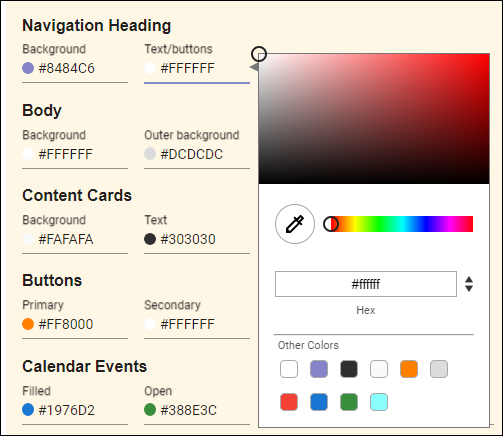The width and height of the screenshot is (503, 436).
Task: Select the purple swatch in Other Colors
Action: pos(319,369)
